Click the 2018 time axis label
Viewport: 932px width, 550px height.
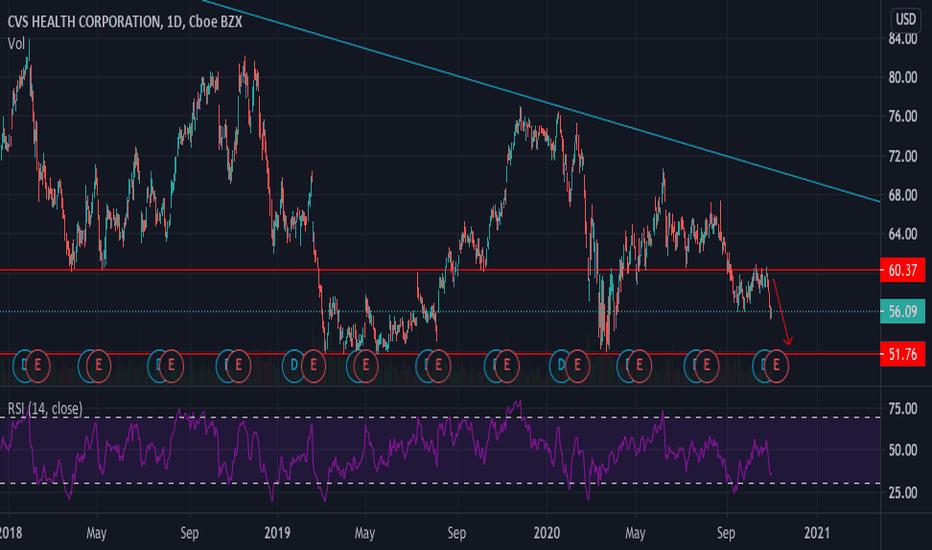coord(11,533)
